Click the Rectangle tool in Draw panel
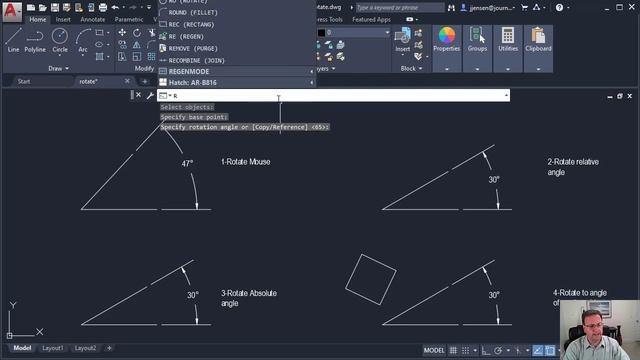640x360 pixels. (x=100, y=33)
